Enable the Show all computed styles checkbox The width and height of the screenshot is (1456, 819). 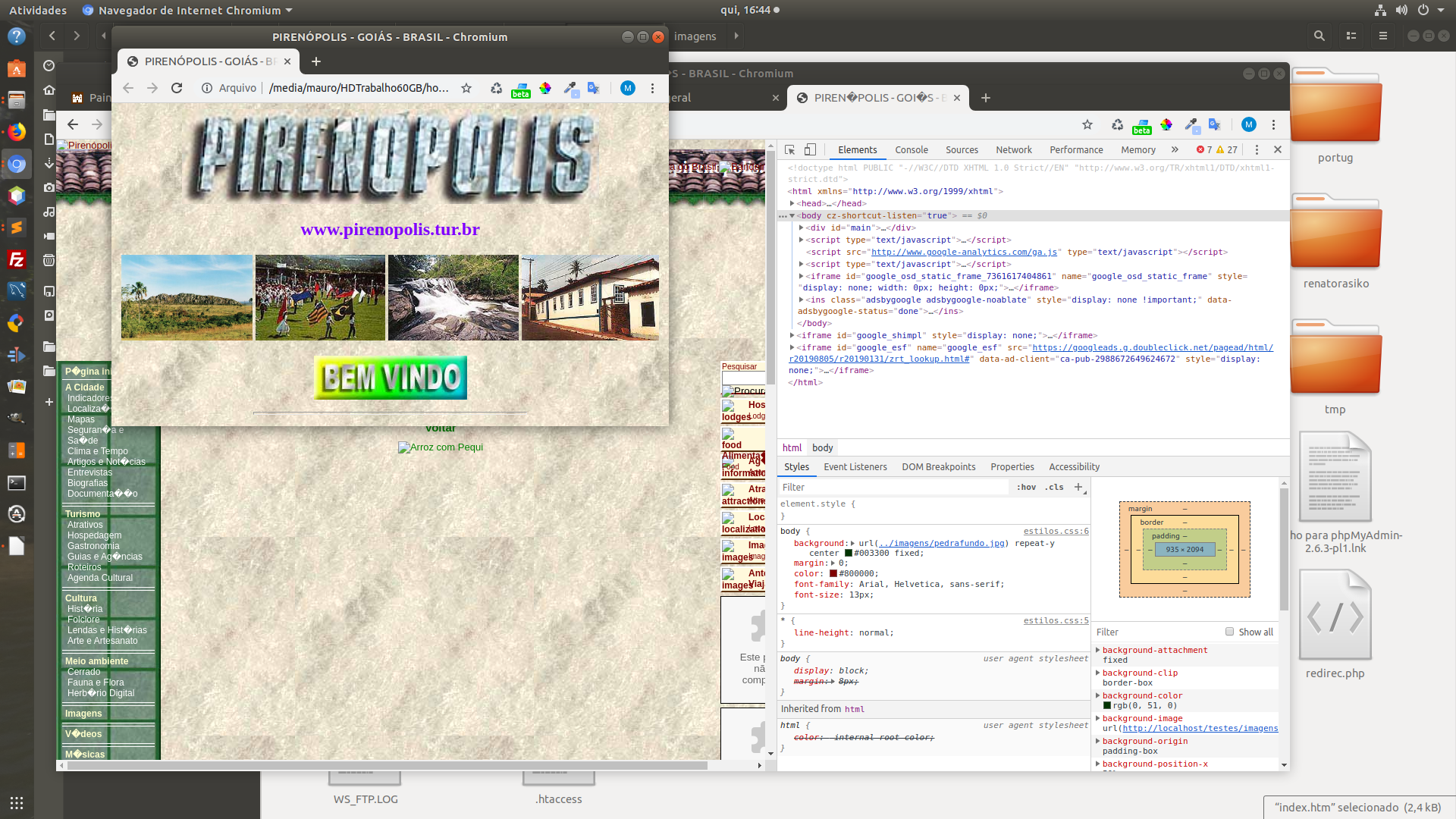1229,632
